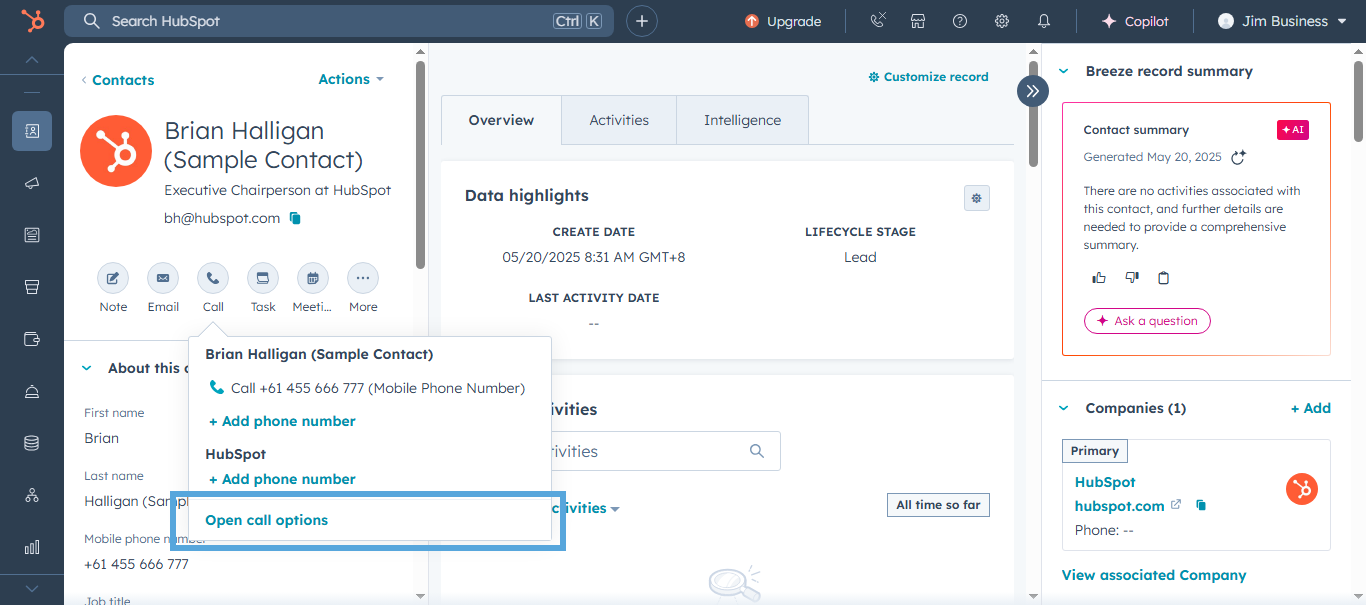Open the Settings gear in top bar
The height and width of the screenshot is (605, 1366).
coord(1001,20)
